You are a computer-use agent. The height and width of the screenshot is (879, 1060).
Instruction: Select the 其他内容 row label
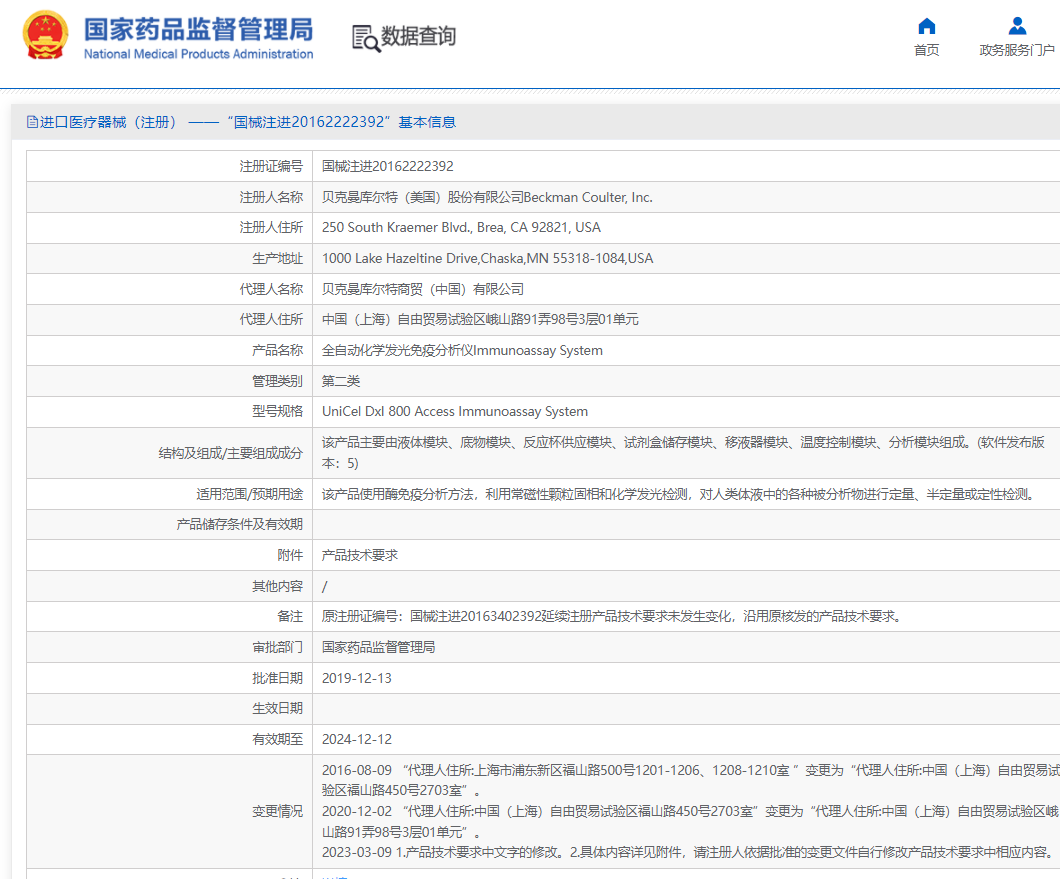click(x=277, y=586)
